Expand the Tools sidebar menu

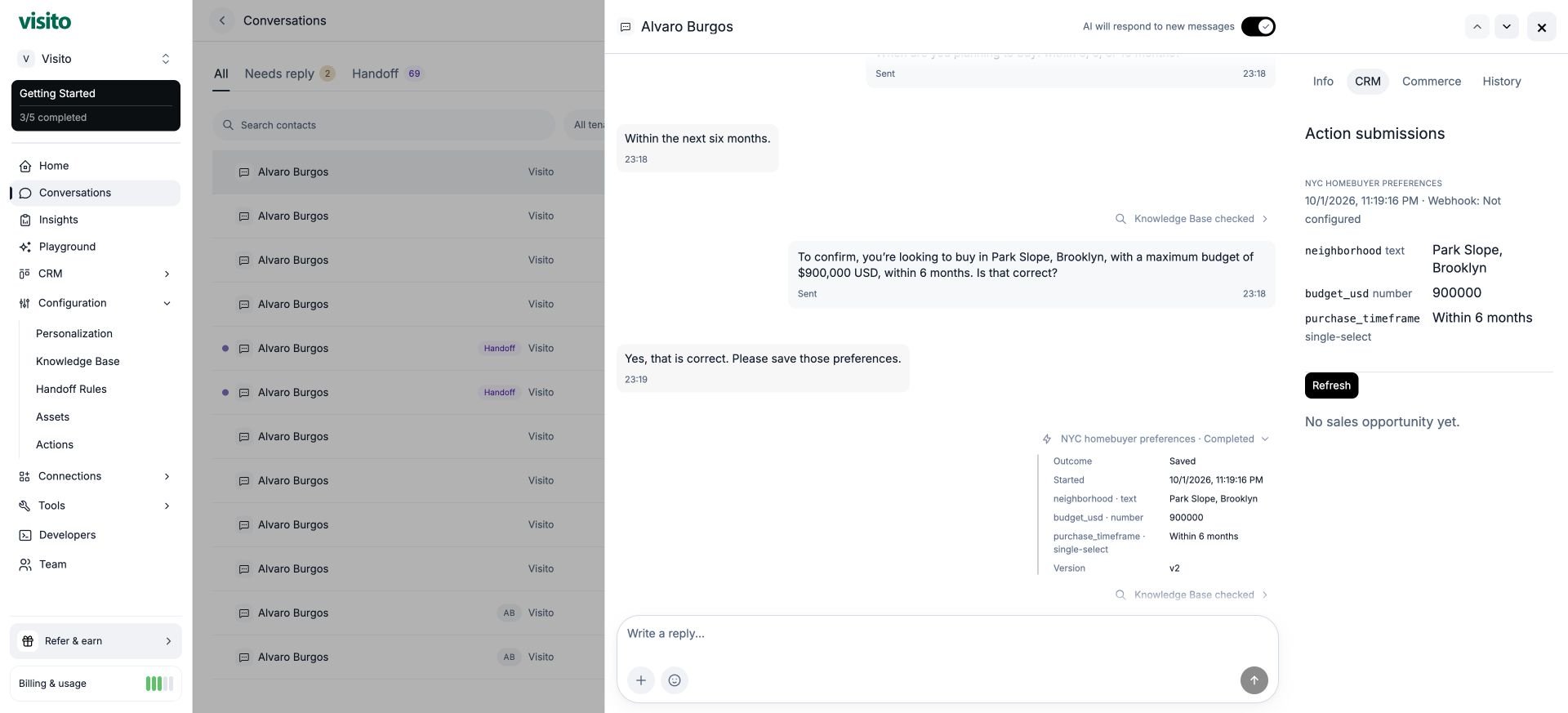tap(96, 506)
